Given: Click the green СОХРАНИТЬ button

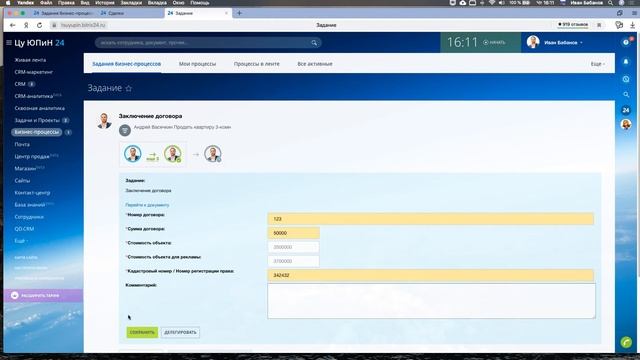Looking at the screenshot, I should tap(142, 332).
